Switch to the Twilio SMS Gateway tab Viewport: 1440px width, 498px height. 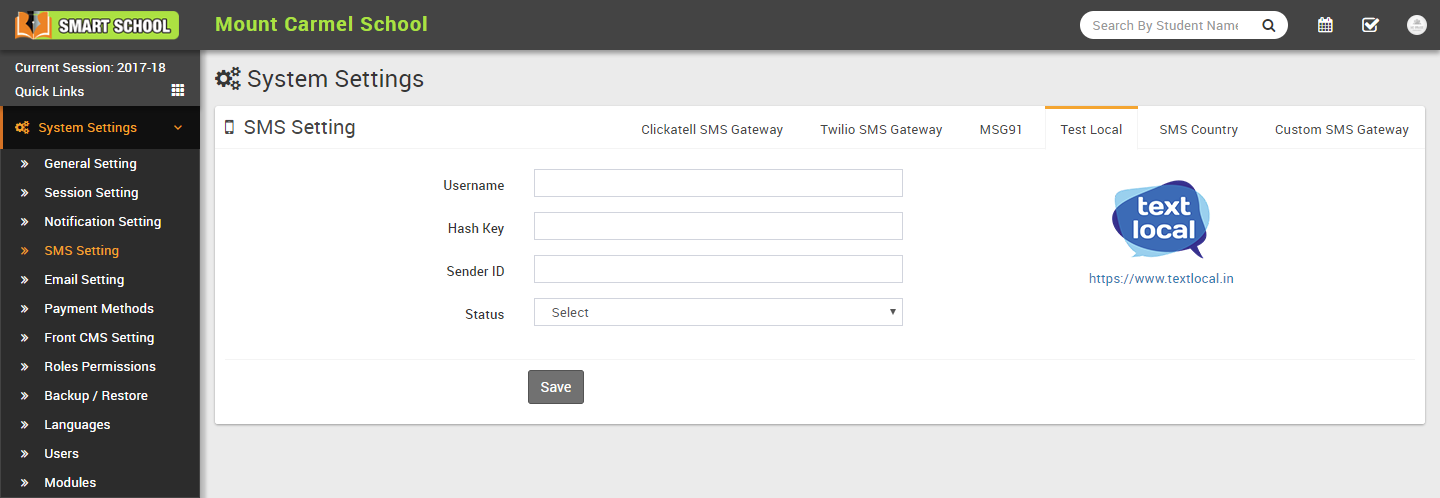click(x=881, y=129)
